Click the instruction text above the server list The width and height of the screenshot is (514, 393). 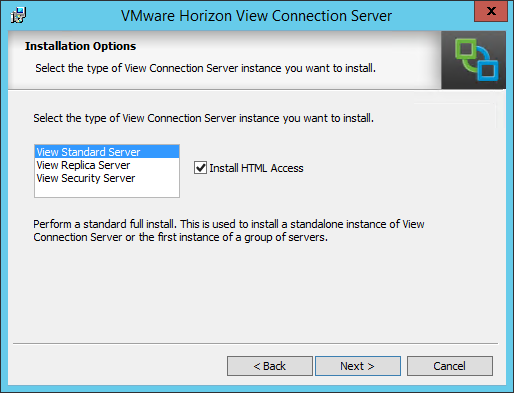(x=203, y=118)
